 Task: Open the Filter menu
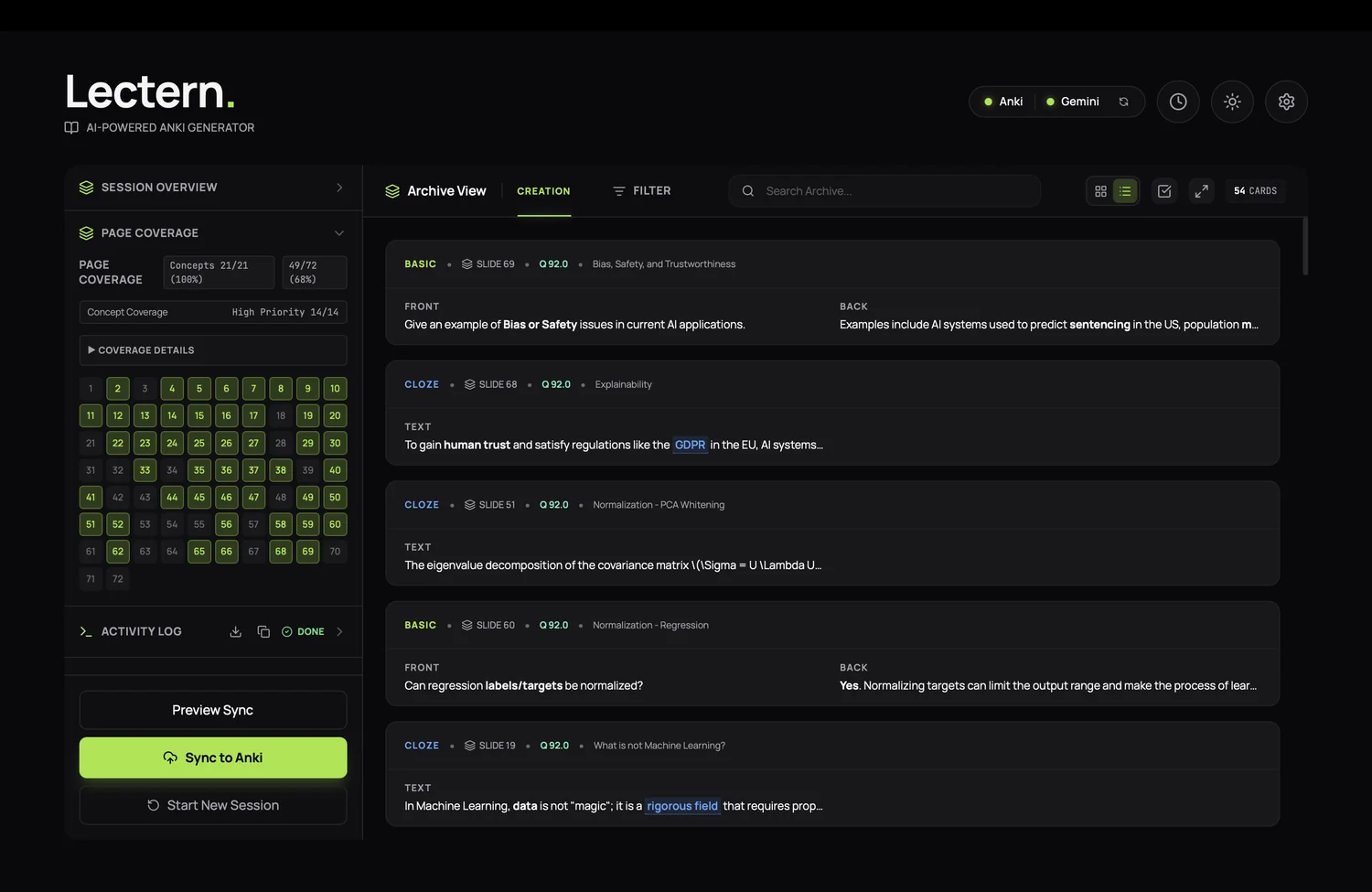coord(641,191)
